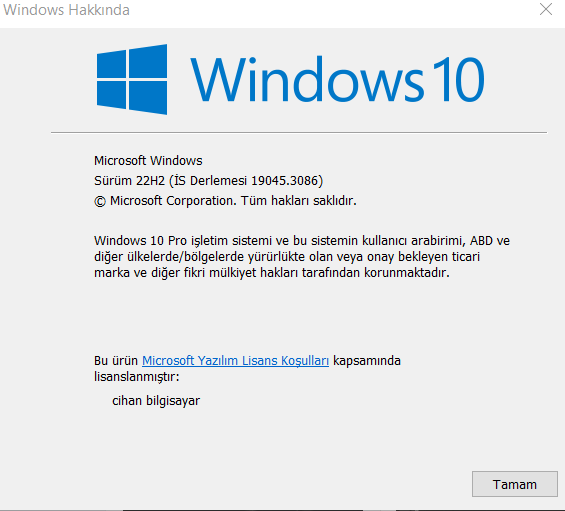Image resolution: width=565 pixels, height=511 pixels.
Task: Click the number 10 in the banner
Action: tap(458, 79)
